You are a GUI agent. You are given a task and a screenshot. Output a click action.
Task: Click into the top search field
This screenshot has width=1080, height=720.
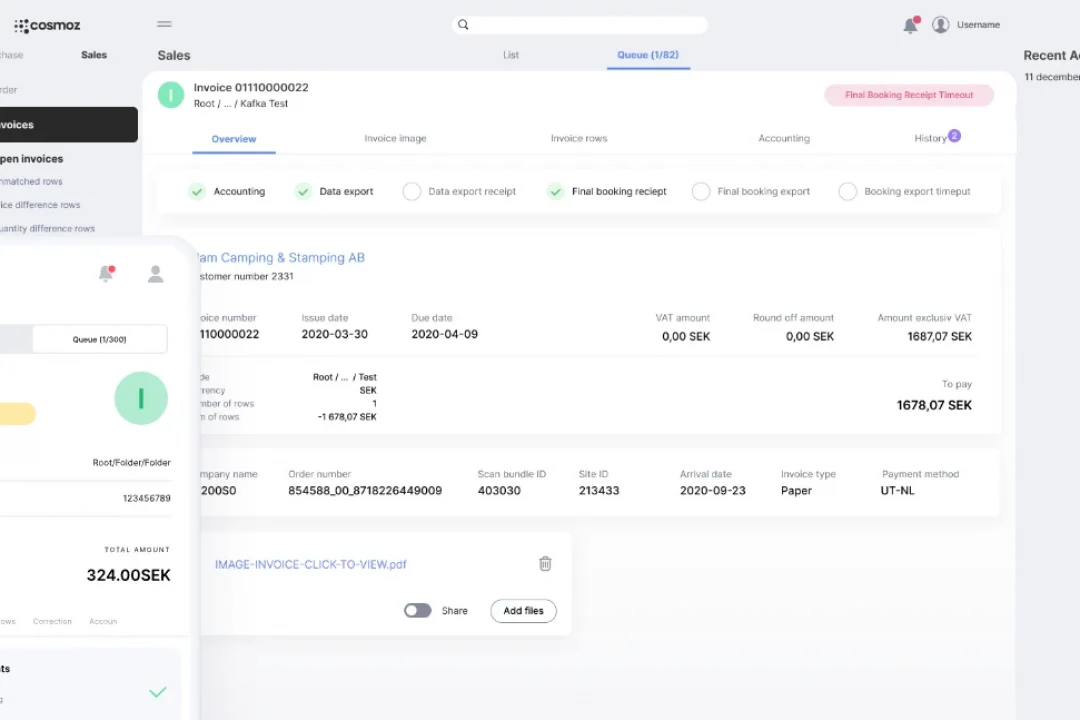click(x=590, y=25)
